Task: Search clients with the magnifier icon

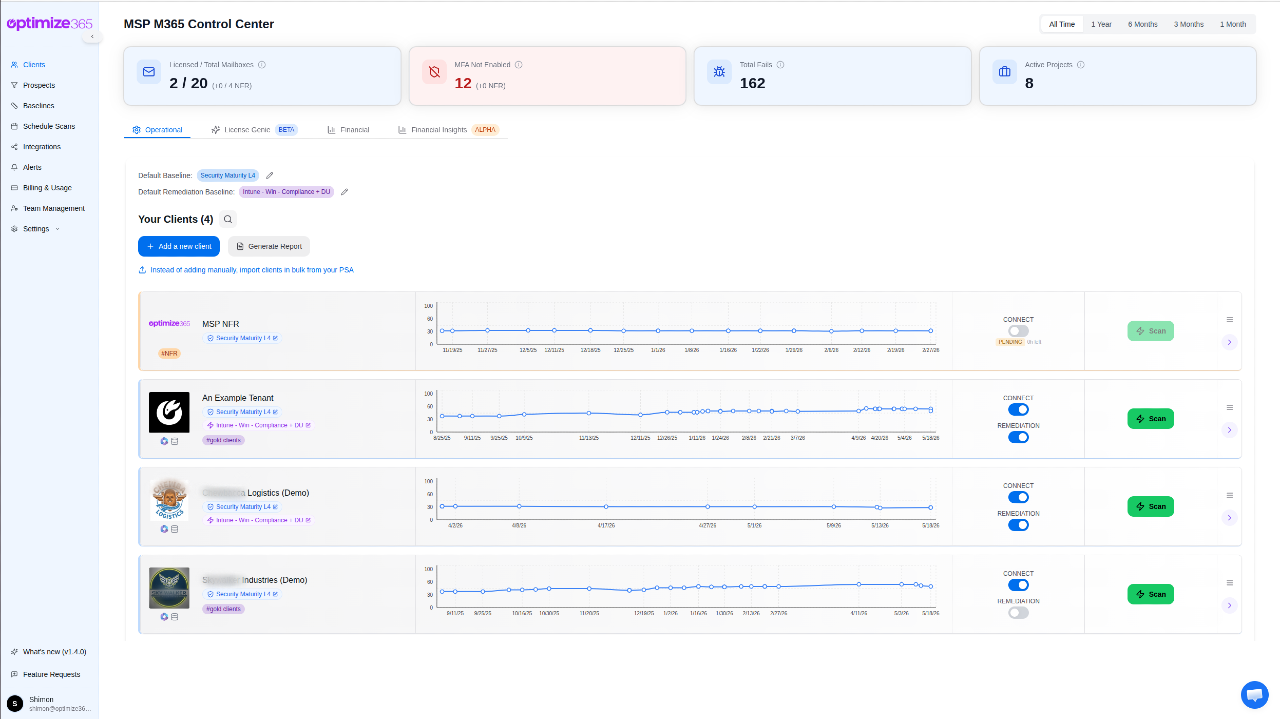Action: coord(228,219)
